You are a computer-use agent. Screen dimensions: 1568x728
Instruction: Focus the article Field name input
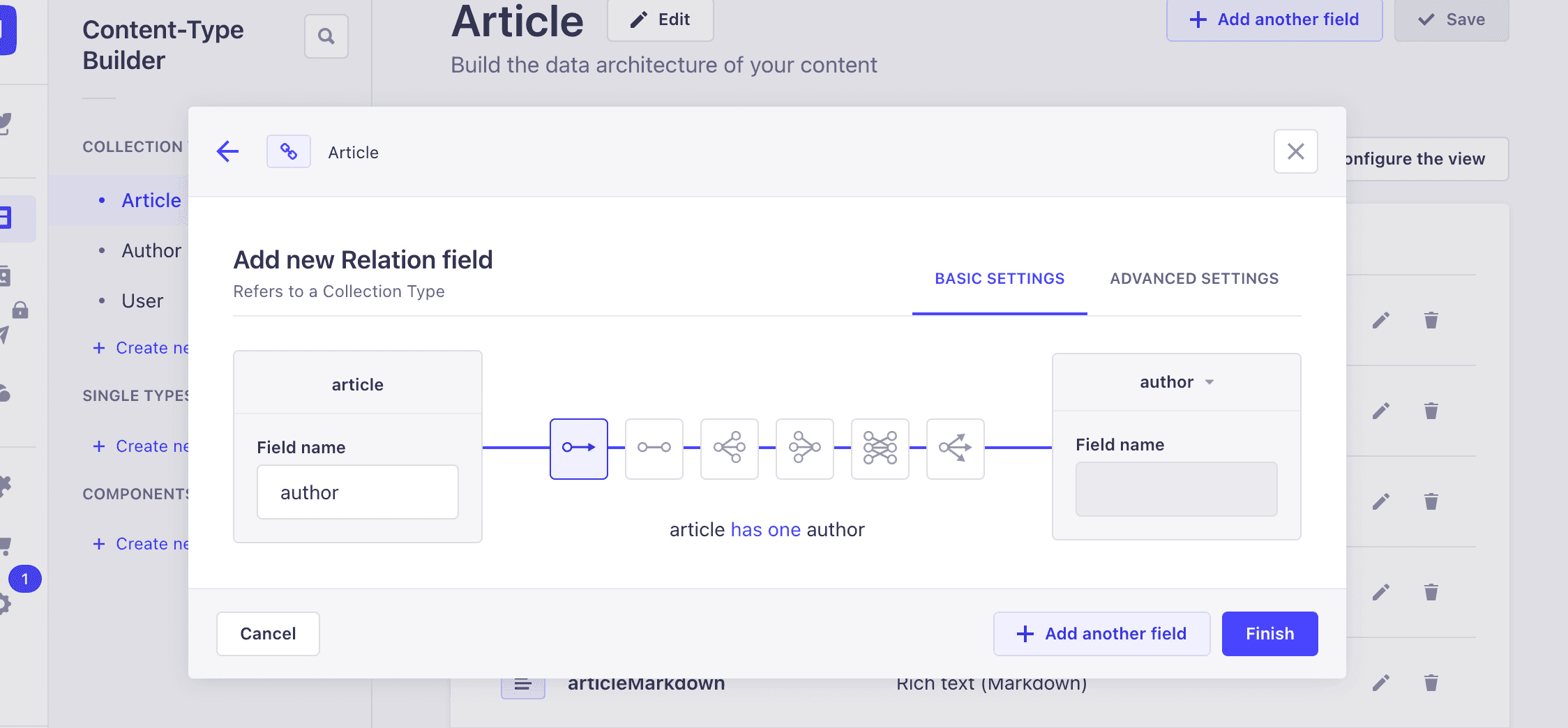357,492
